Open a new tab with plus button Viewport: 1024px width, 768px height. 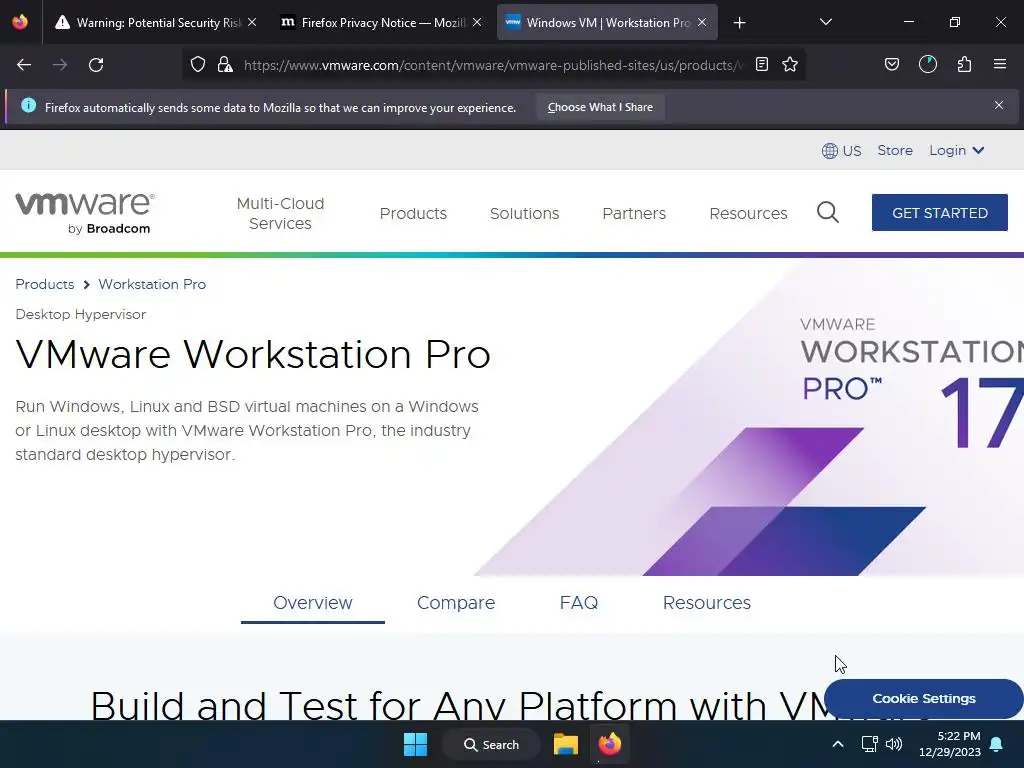(739, 23)
